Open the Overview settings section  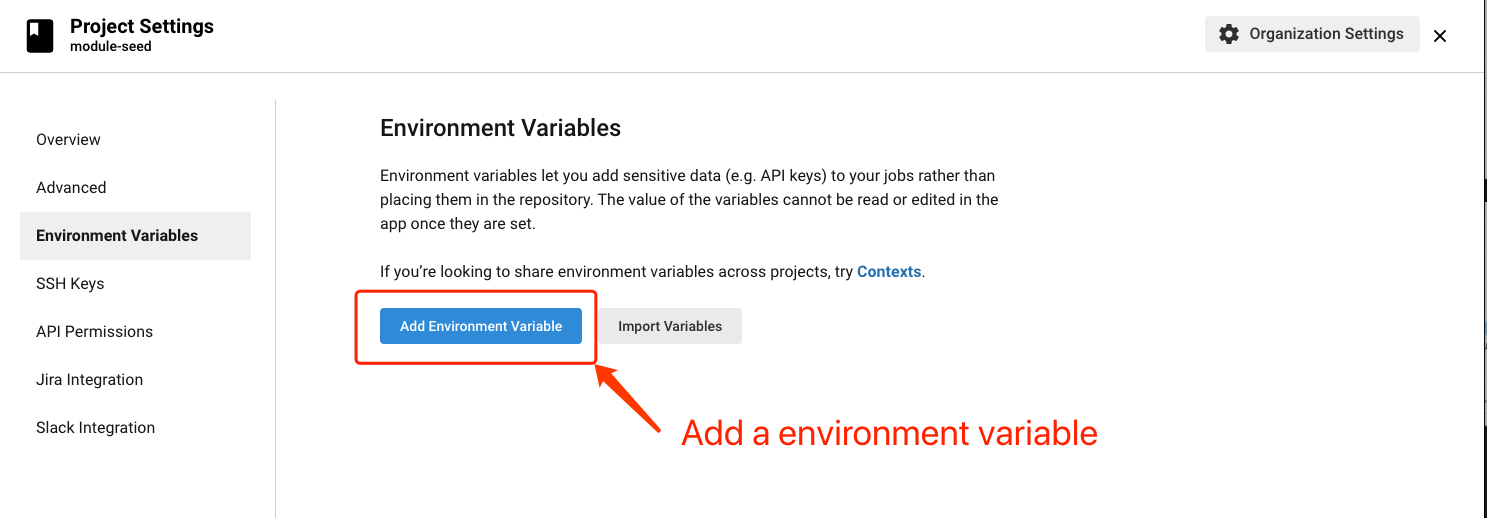pos(68,140)
